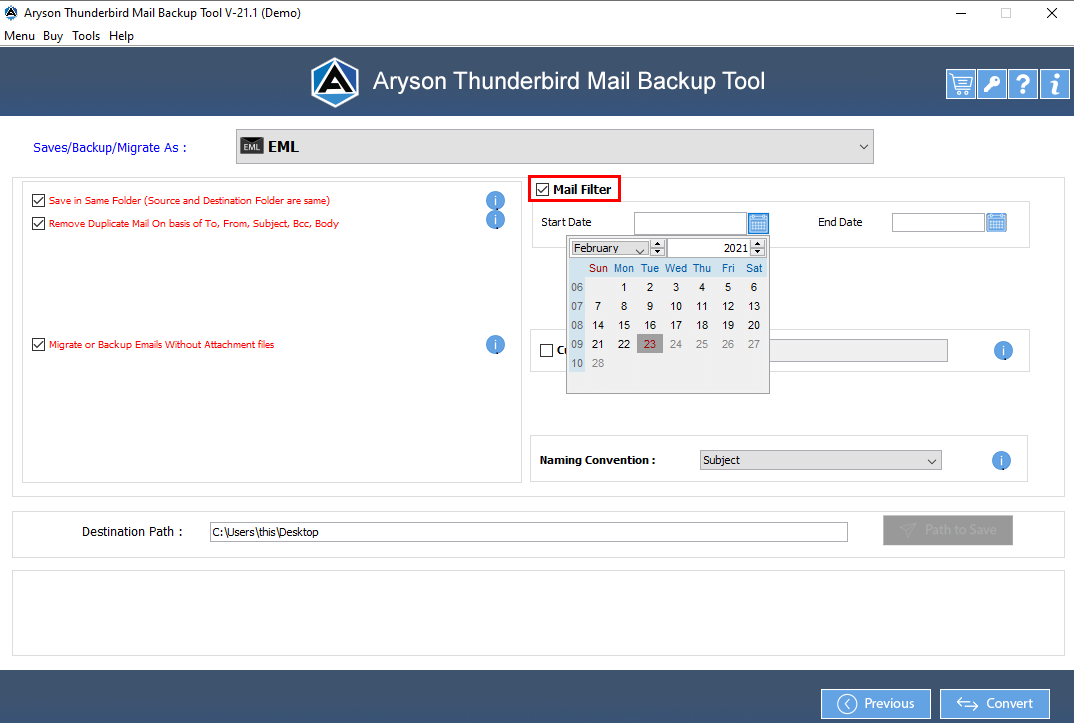Screen dimensions: 1074x723
Task: Click the app icon in title bar
Action: pyautogui.click(x=11, y=12)
